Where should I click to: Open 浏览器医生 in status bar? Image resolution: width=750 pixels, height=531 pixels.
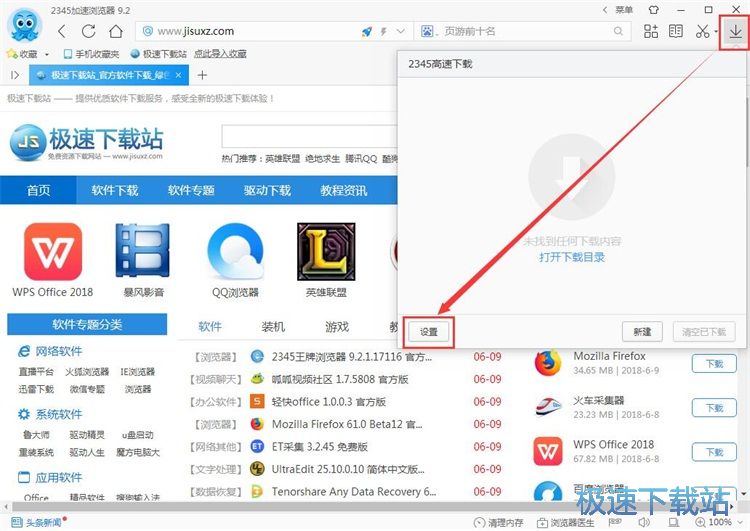coord(565,522)
